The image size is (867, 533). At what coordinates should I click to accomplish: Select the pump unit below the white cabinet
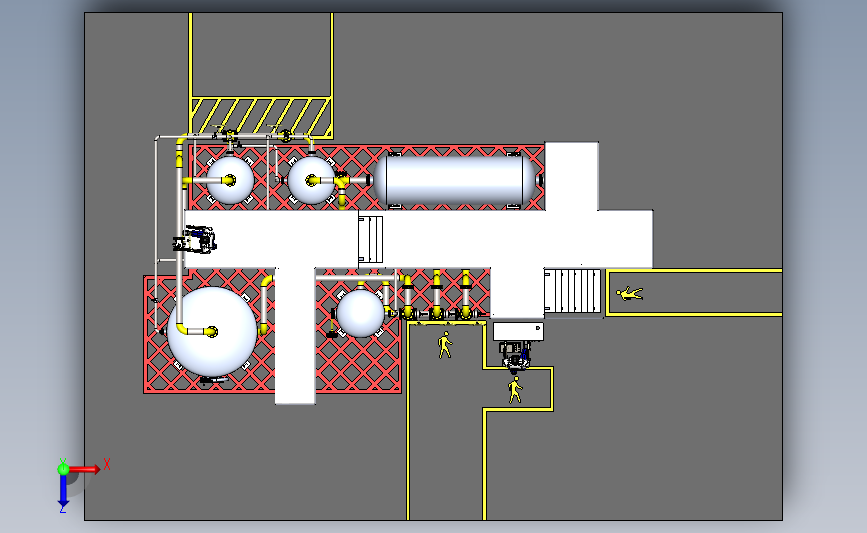(x=516, y=356)
